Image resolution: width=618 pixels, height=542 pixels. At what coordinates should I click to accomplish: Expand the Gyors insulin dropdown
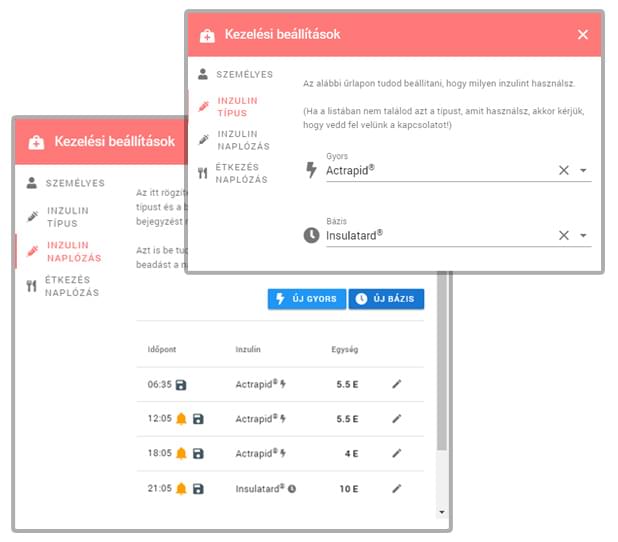coord(583,171)
